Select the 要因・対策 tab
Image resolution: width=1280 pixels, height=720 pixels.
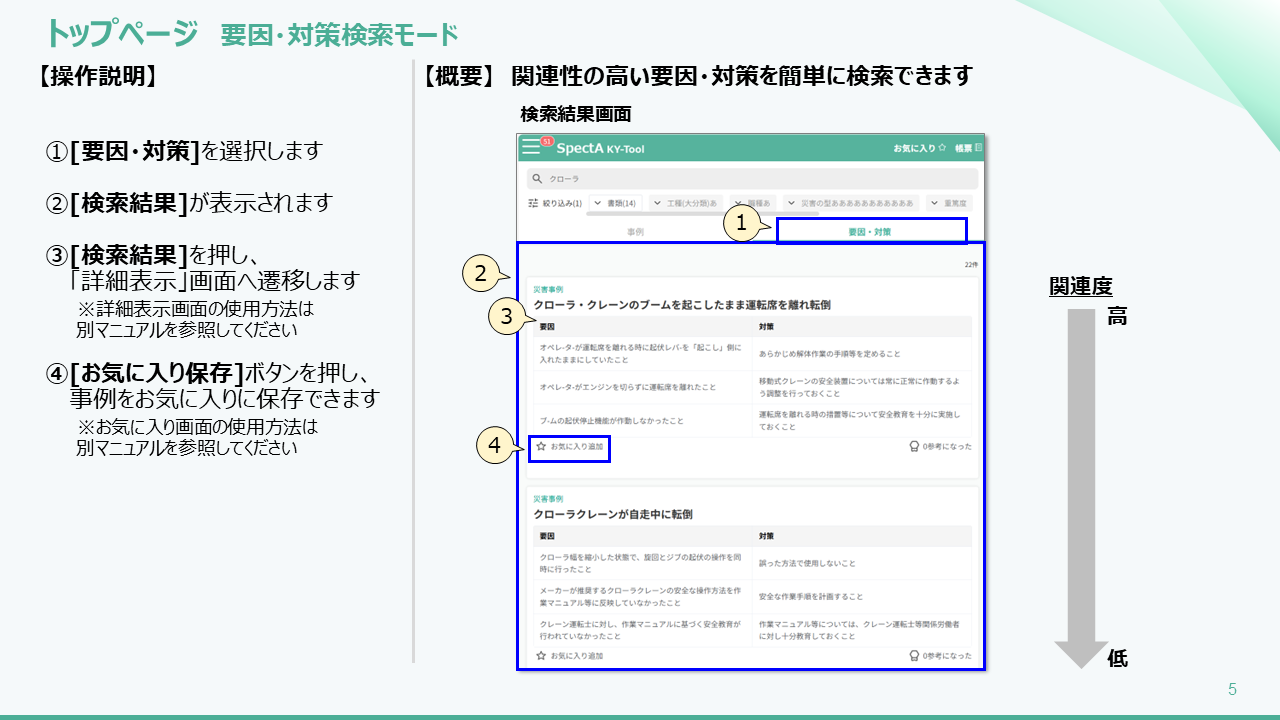click(x=869, y=231)
